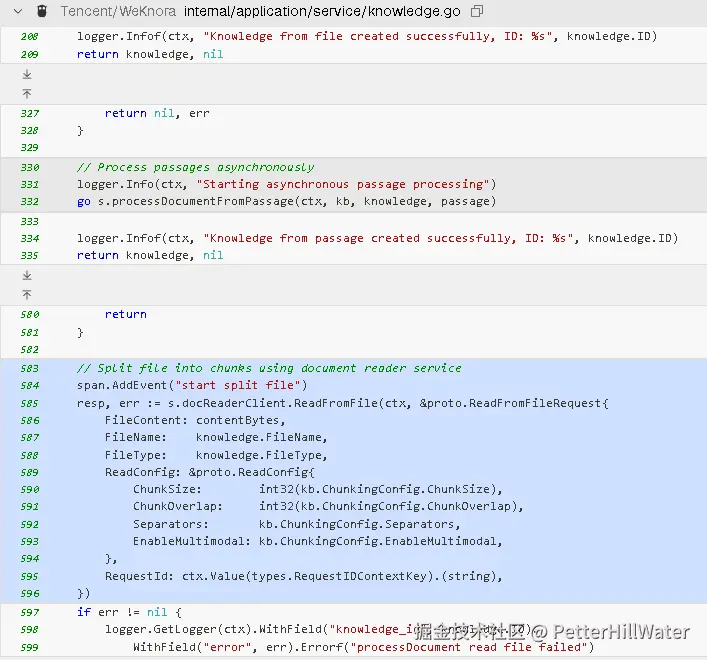Click line number 585

pyautogui.click(x=29, y=403)
